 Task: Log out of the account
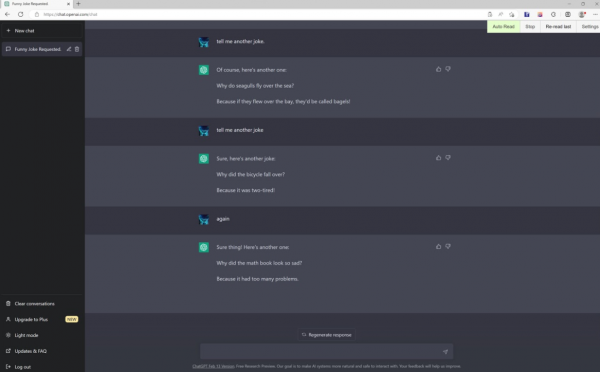tap(41, 367)
